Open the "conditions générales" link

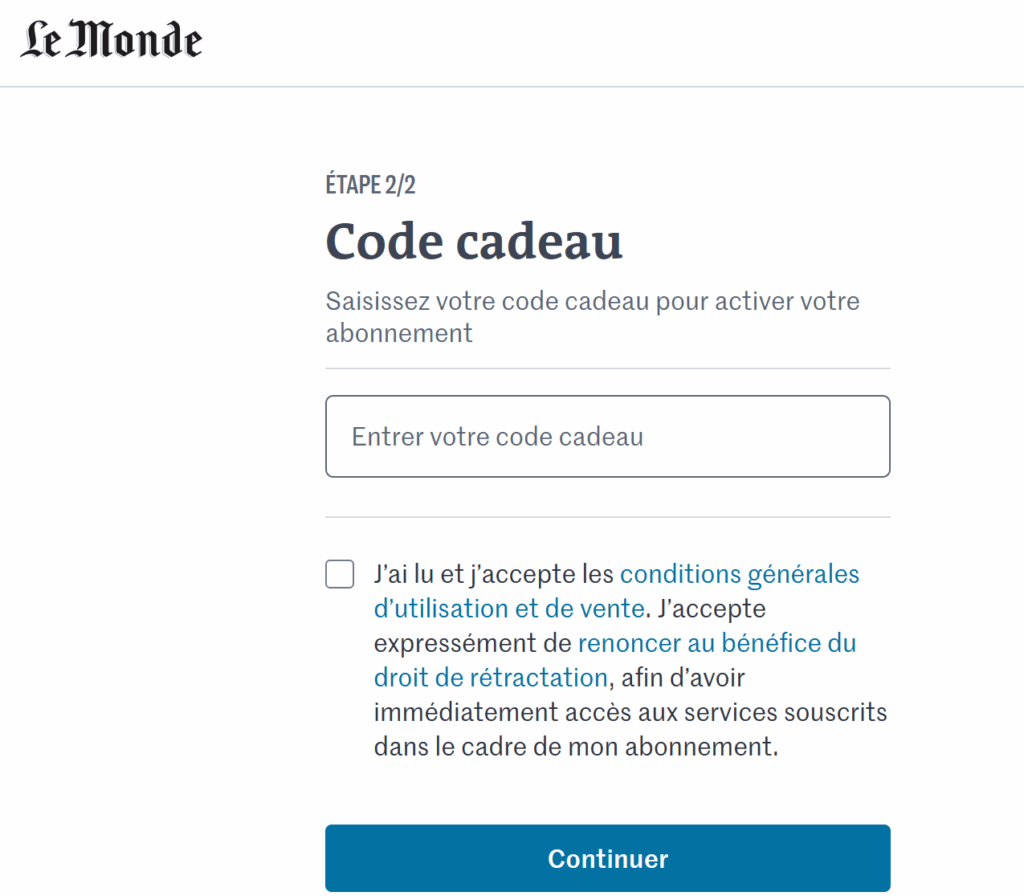739,574
